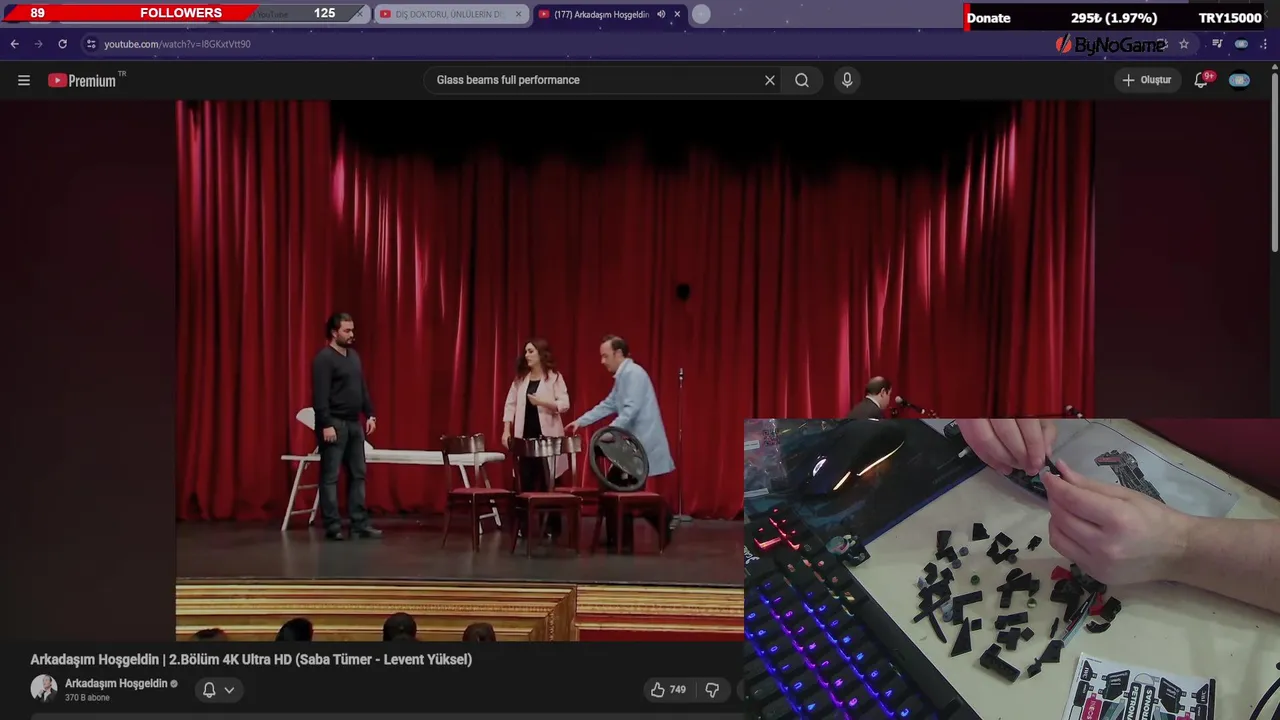Mute the Arkadaşım Hoşgeldin tab audio icon
Viewport: 1280px width, 720px height.
(661, 14)
